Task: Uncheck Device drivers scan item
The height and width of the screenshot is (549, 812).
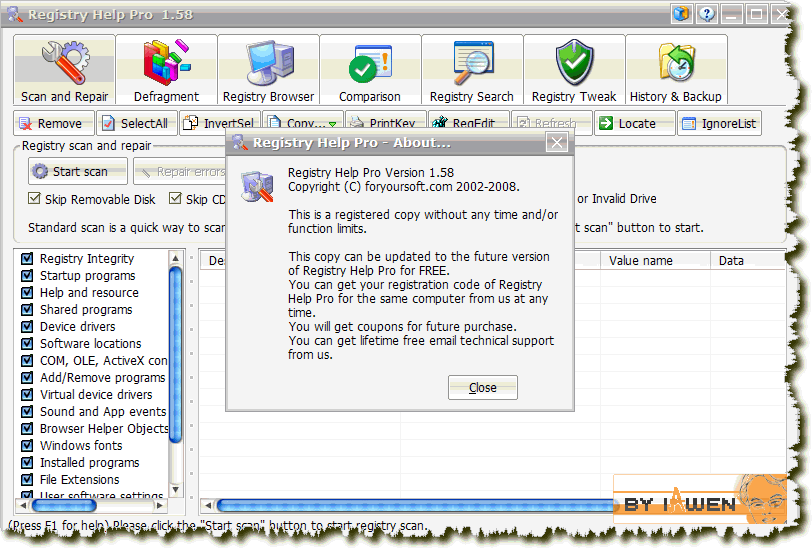Action: (x=27, y=327)
